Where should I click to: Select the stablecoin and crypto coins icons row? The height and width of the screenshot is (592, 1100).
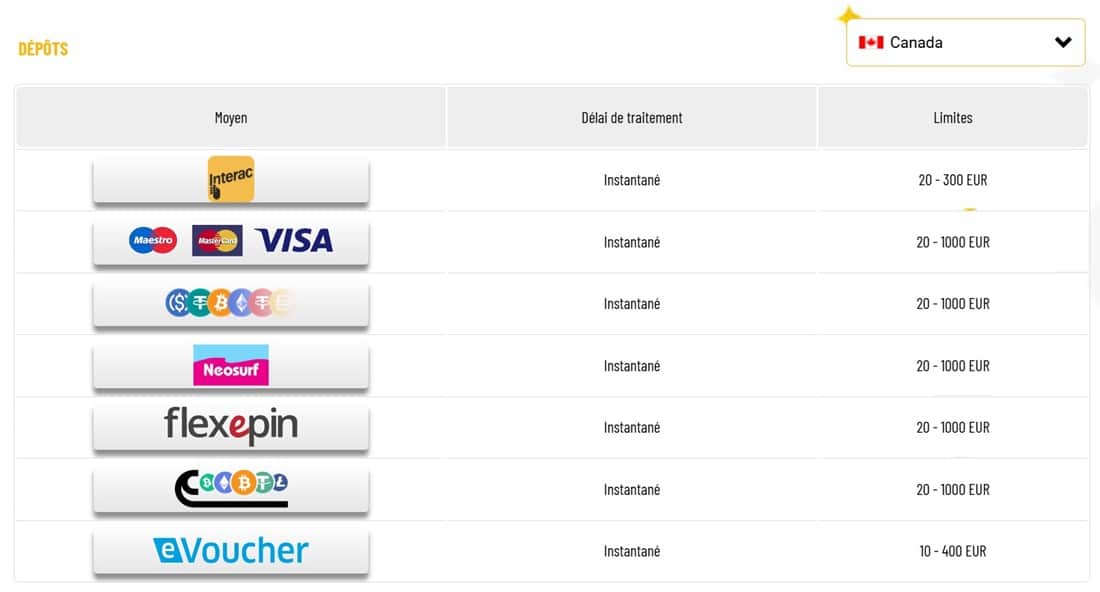point(229,303)
